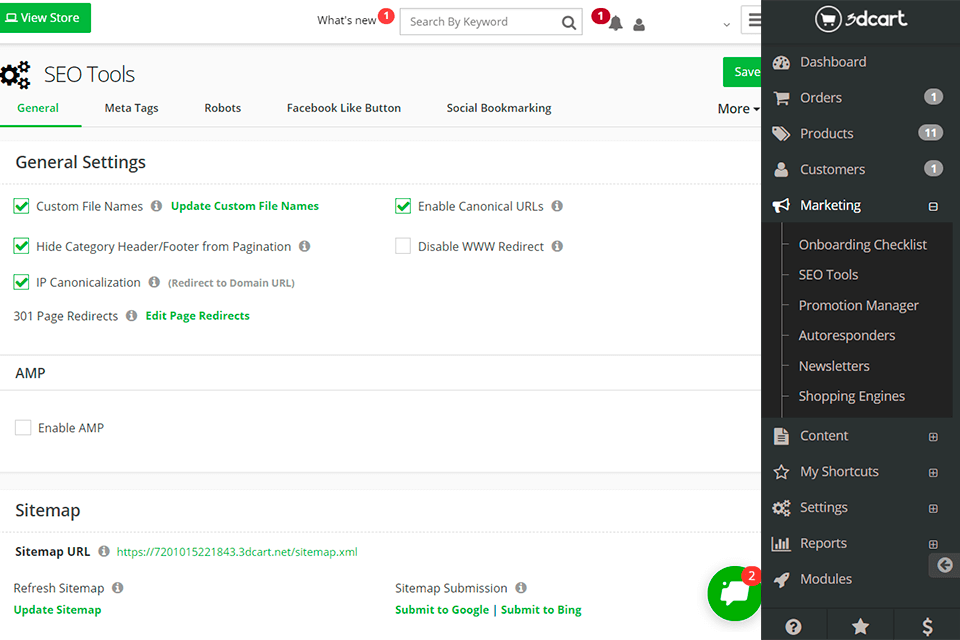This screenshot has width=960, height=640.
Task: Click the notifications bell icon
Action: (615, 23)
